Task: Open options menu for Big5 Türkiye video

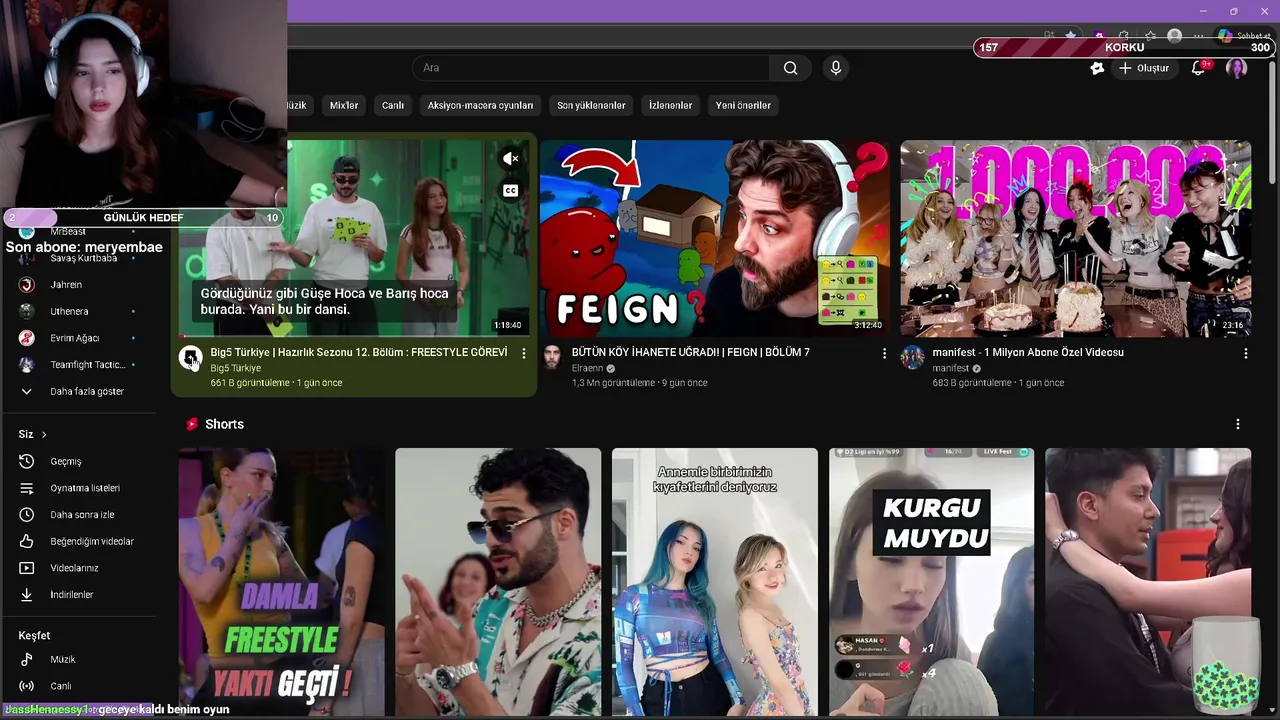Action: pyautogui.click(x=523, y=353)
